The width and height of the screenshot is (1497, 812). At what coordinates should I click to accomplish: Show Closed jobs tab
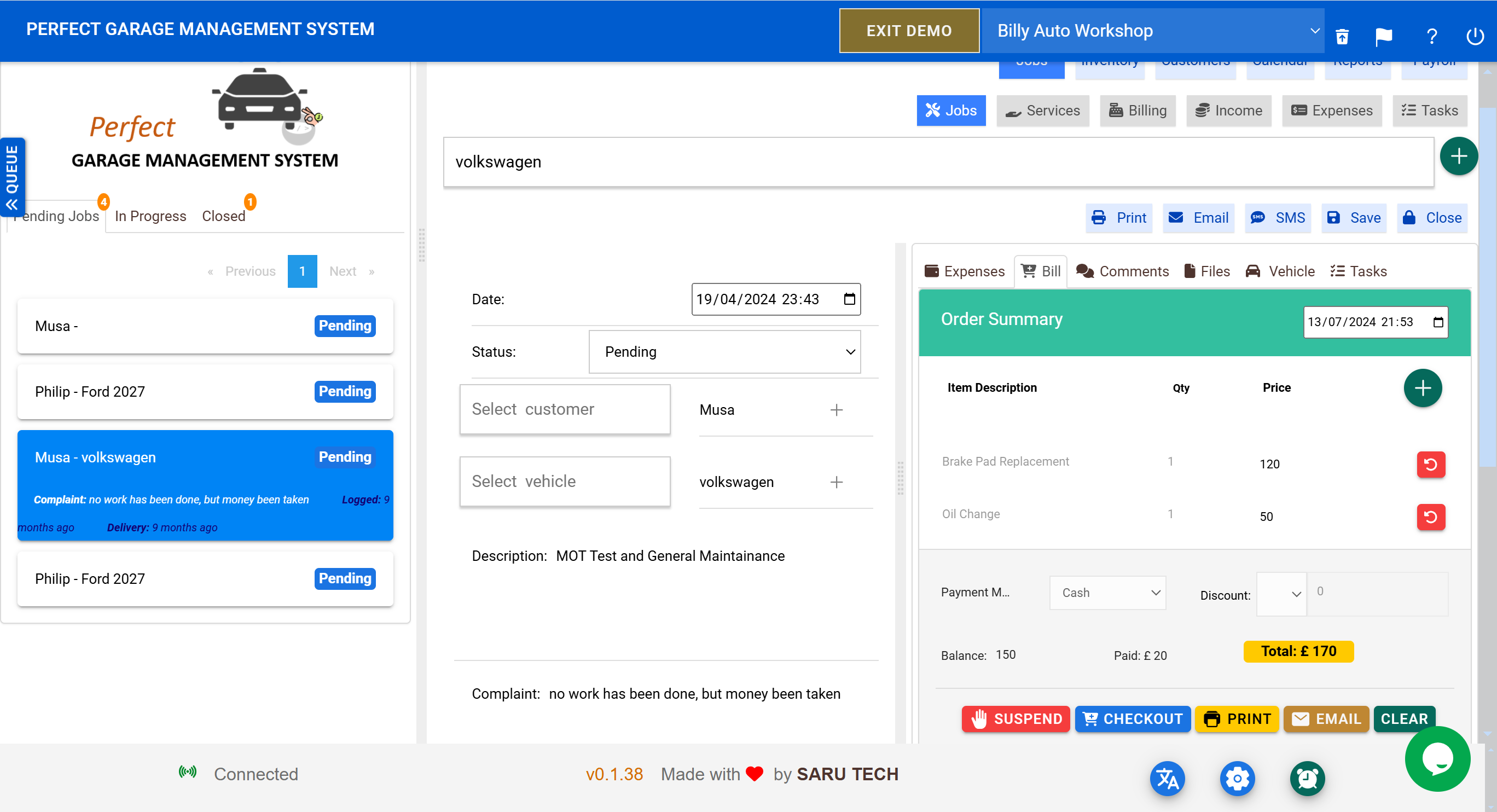click(x=223, y=216)
